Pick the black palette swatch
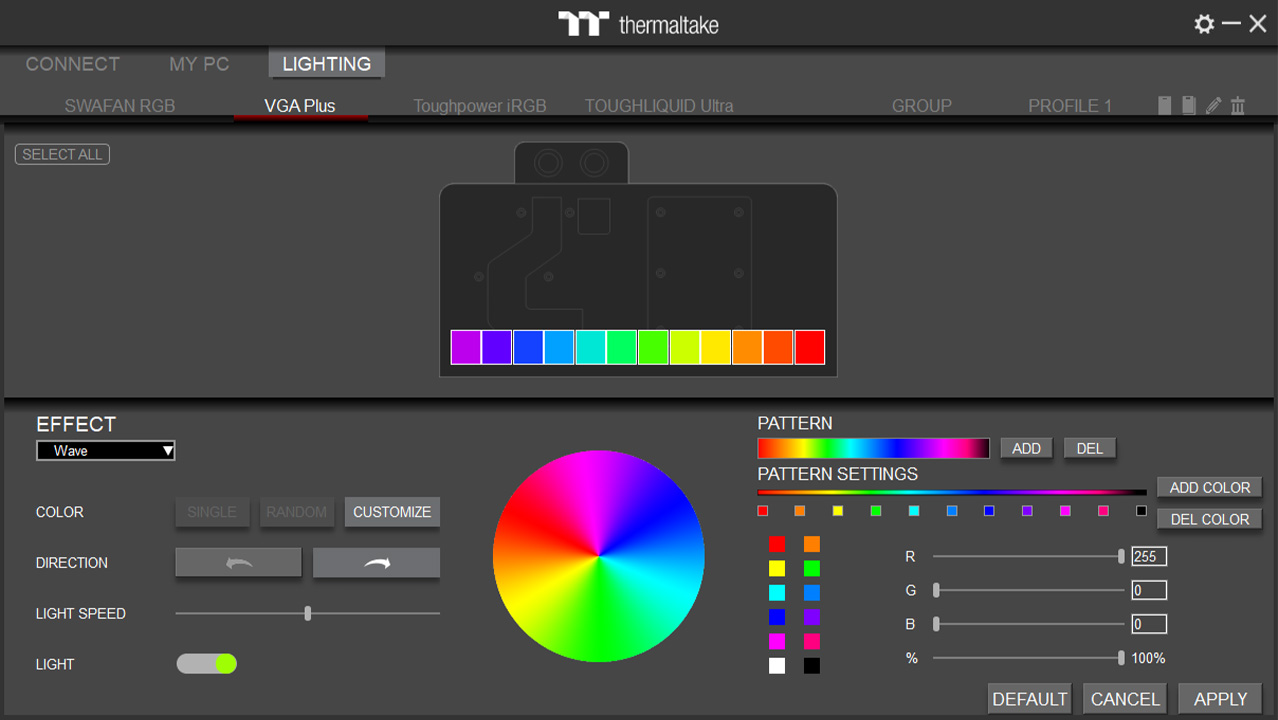1278x720 pixels. click(811, 665)
